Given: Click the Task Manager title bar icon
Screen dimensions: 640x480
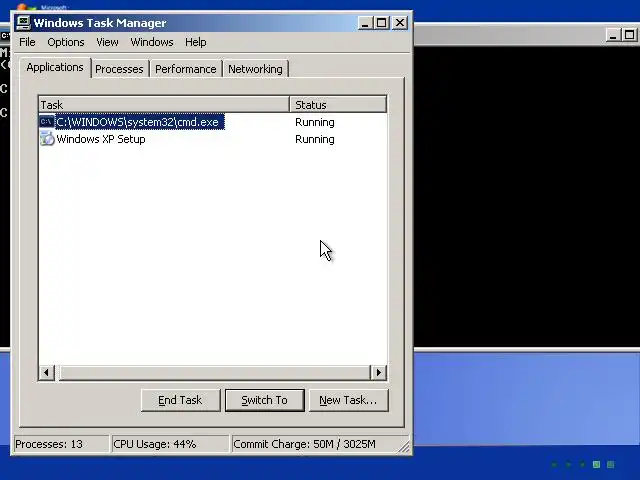Looking at the screenshot, I should point(23,23).
